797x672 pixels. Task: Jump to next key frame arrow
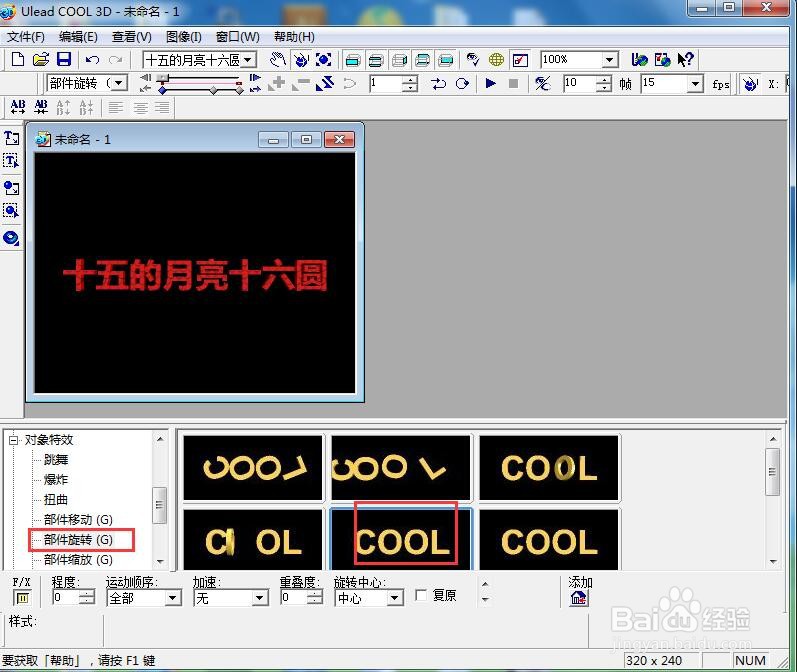coord(255,78)
